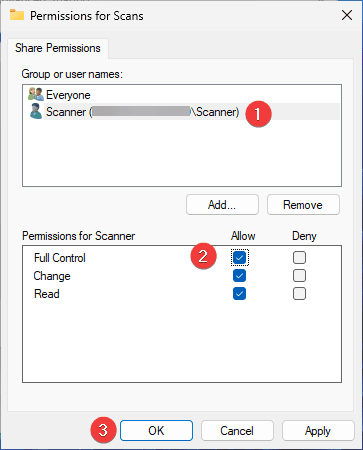Check Deny for Change permission
Screen dimensions: 363x450
coord(299,276)
